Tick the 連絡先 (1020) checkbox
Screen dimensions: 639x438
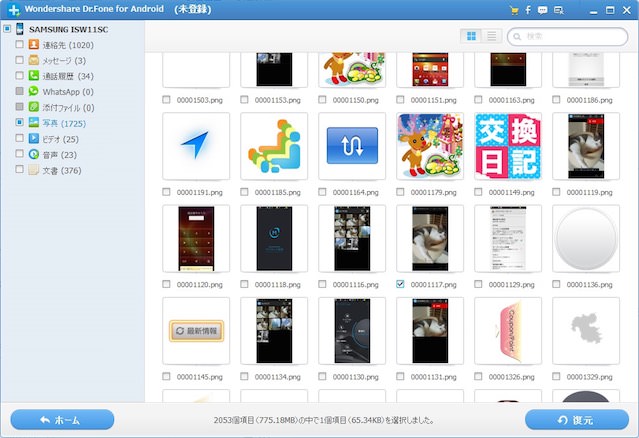pyautogui.click(x=19, y=44)
